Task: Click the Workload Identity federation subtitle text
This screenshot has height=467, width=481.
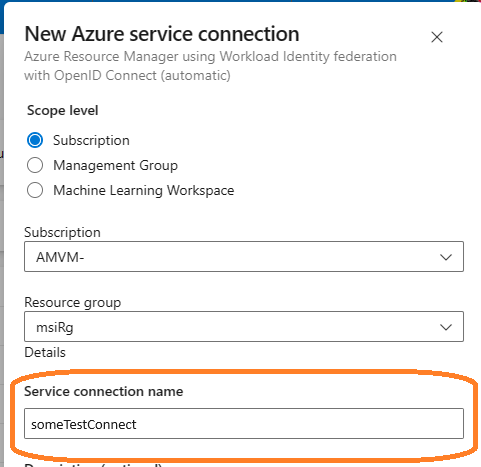Action: [x=210, y=66]
